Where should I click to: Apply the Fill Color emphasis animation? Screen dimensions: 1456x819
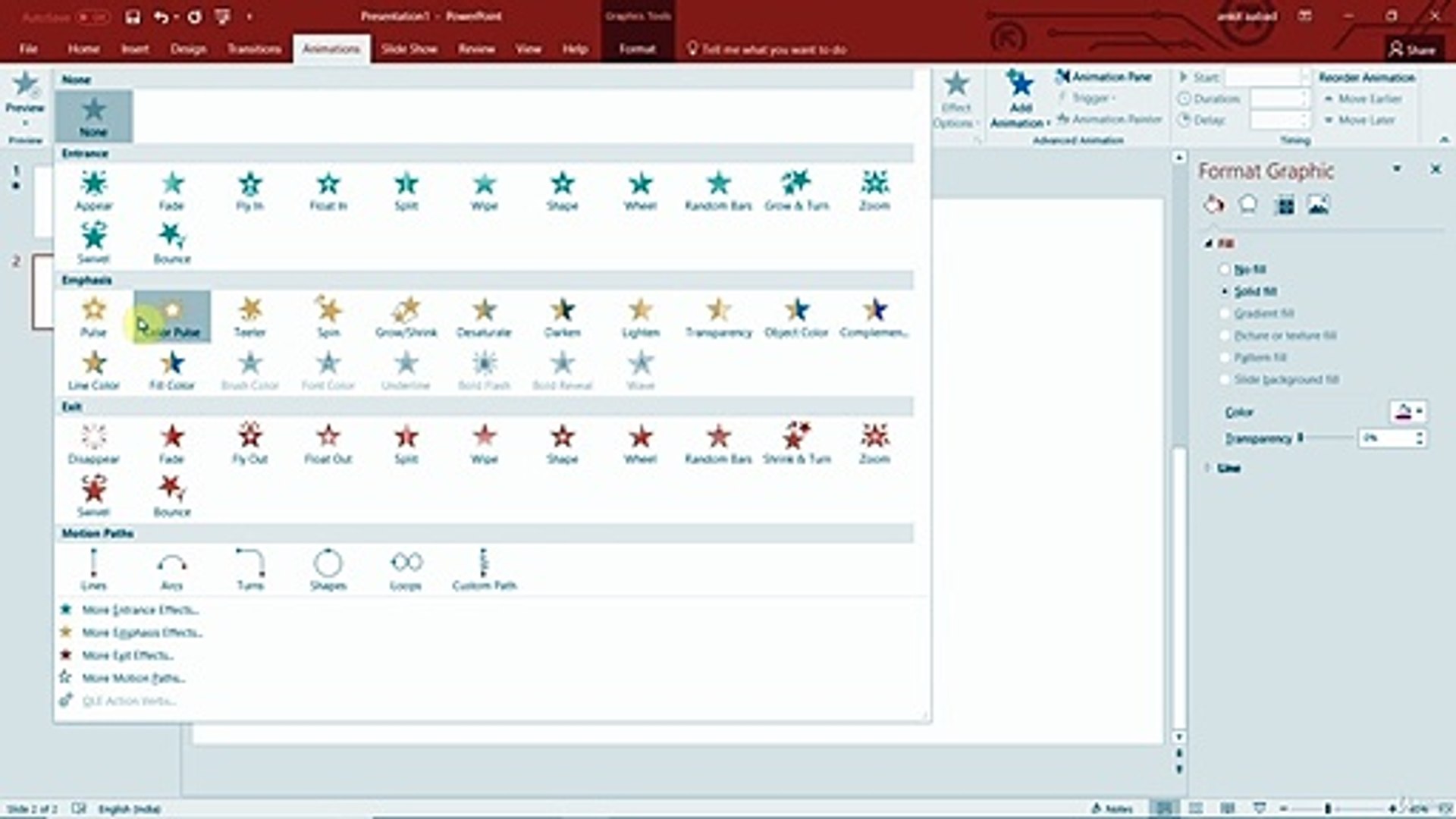tap(172, 370)
